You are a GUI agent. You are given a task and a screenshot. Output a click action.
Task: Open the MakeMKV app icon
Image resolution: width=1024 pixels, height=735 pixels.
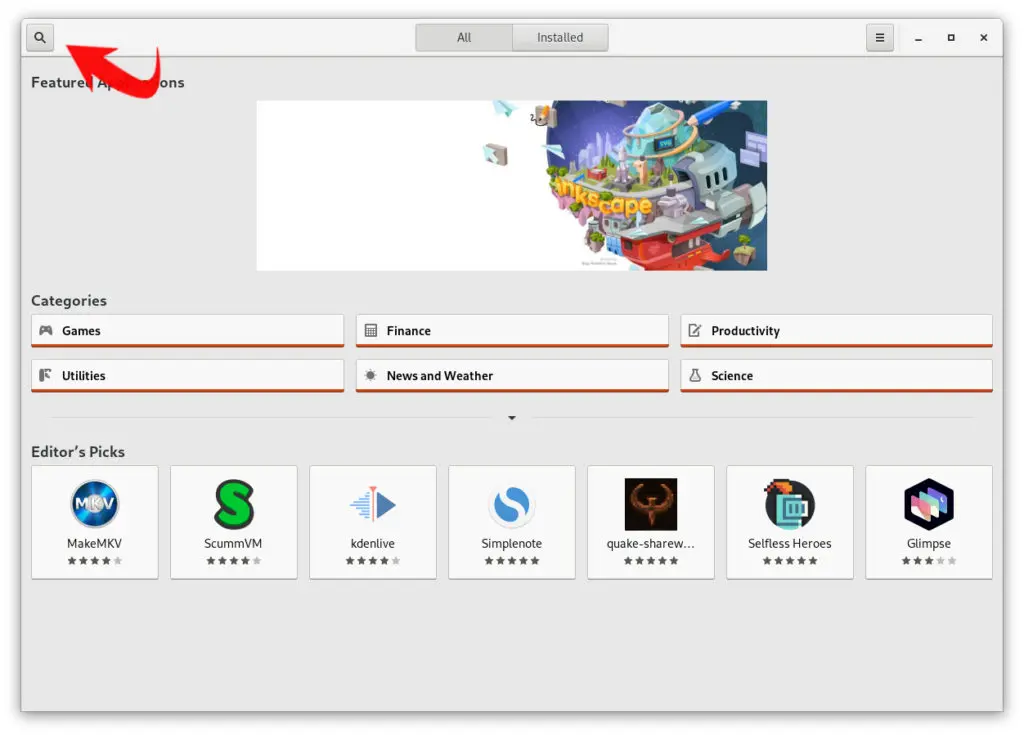click(x=95, y=505)
